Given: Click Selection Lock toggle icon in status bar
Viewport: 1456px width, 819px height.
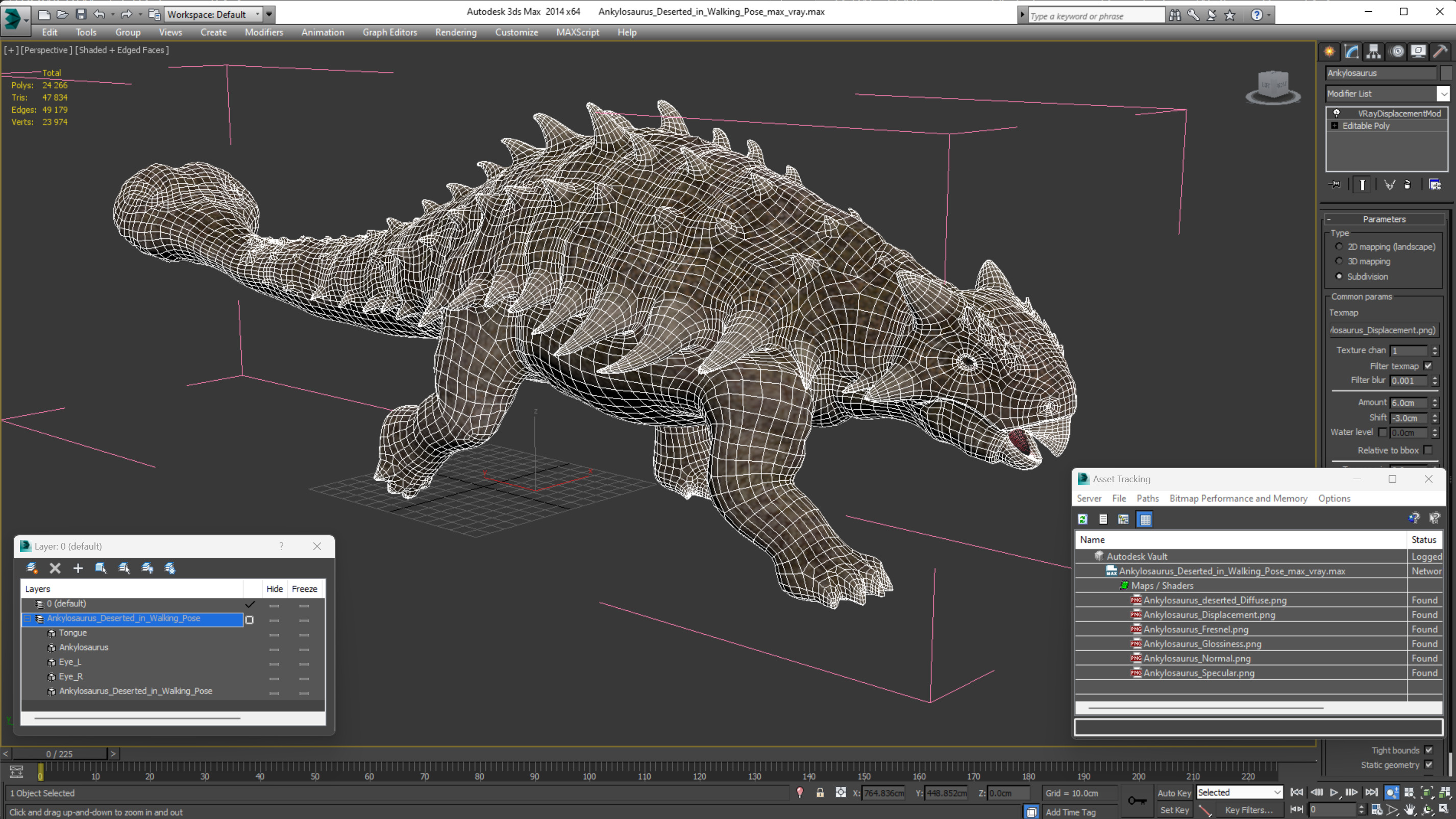Looking at the screenshot, I should [820, 792].
